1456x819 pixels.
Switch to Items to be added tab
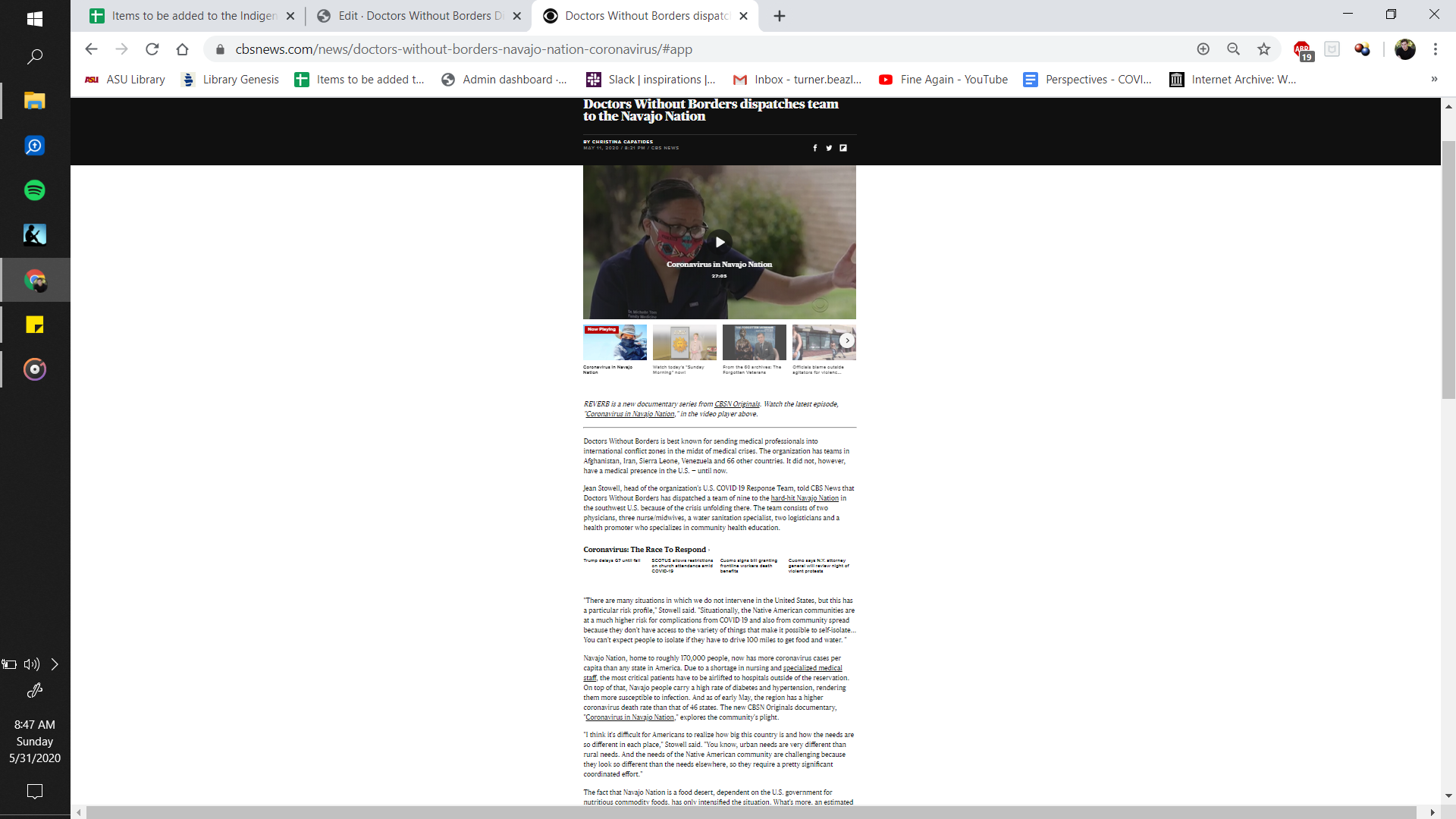point(193,16)
